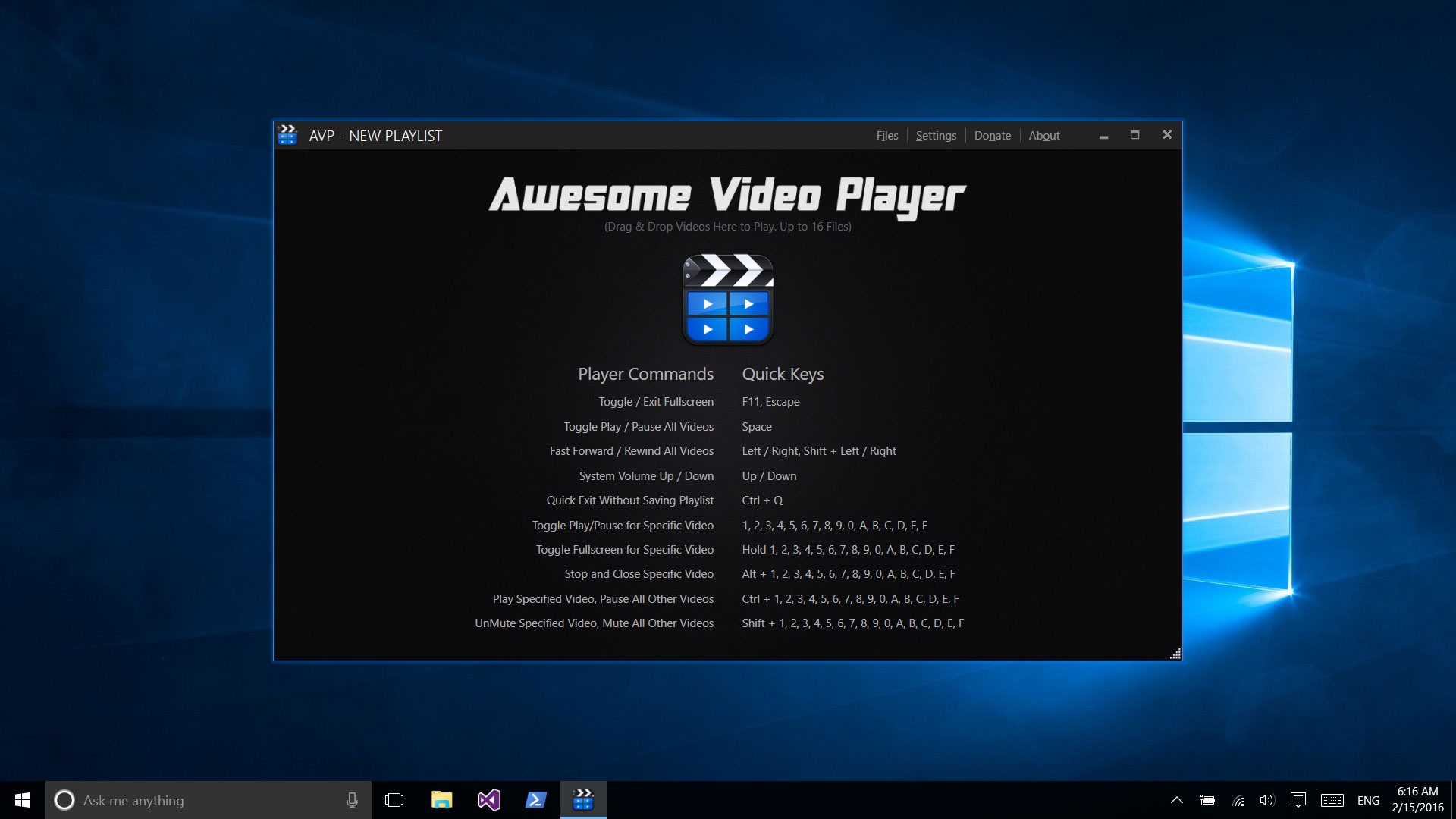The image size is (1456, 819).
Task: Maximize the AVP window
Action: pyautogui.click(x=1134, y=135)
